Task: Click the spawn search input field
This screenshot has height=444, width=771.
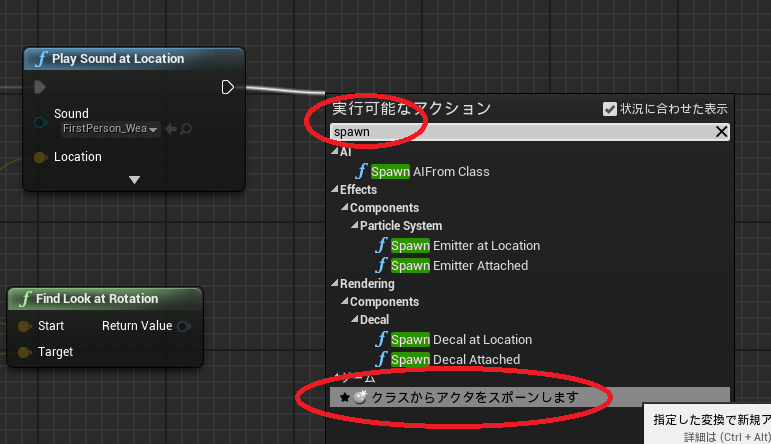Action: coord(521,132)
